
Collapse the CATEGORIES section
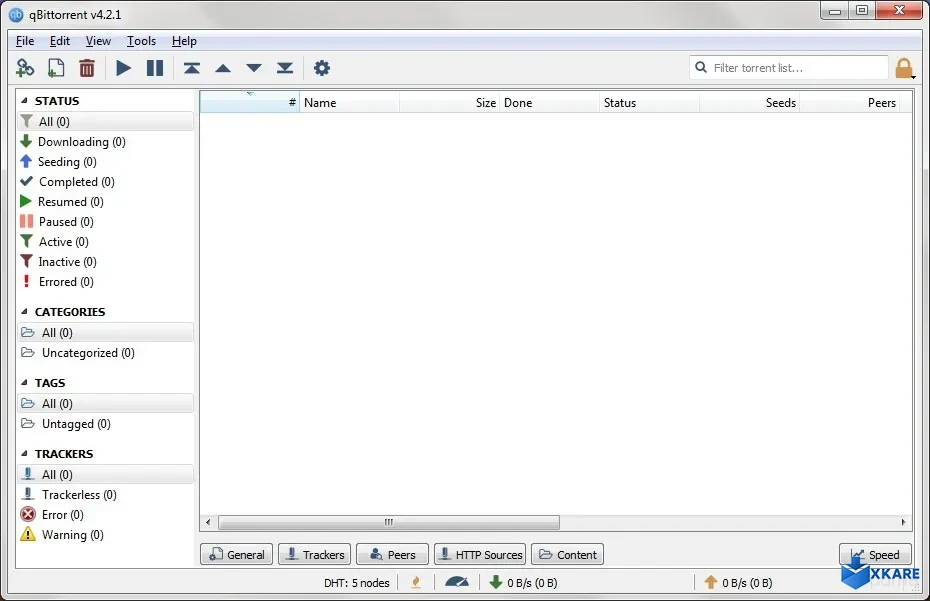point(24,311)
